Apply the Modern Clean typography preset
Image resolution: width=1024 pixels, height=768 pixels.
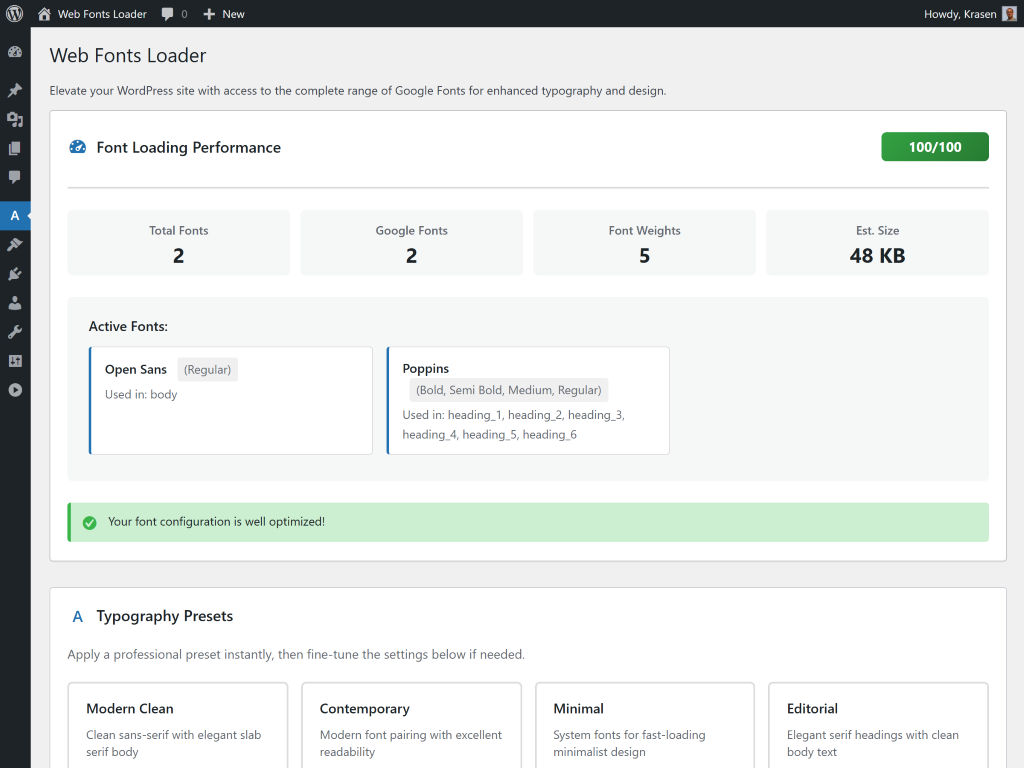pyautogui.click(x=178, y=725)
